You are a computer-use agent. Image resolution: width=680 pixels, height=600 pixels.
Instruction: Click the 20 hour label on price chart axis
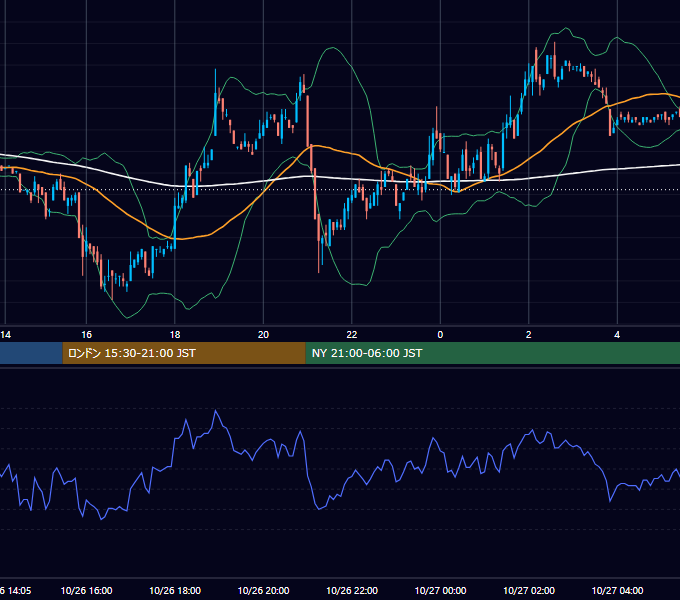point(263,335)
